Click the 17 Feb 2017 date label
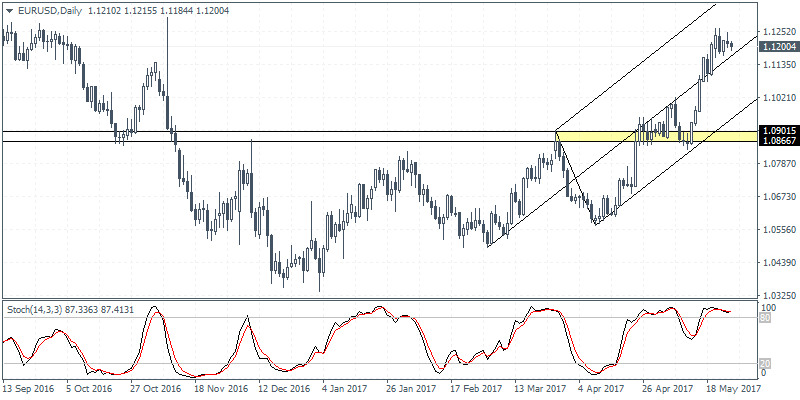The height and width of the screenshot is (400, 800). pos(476,388)
